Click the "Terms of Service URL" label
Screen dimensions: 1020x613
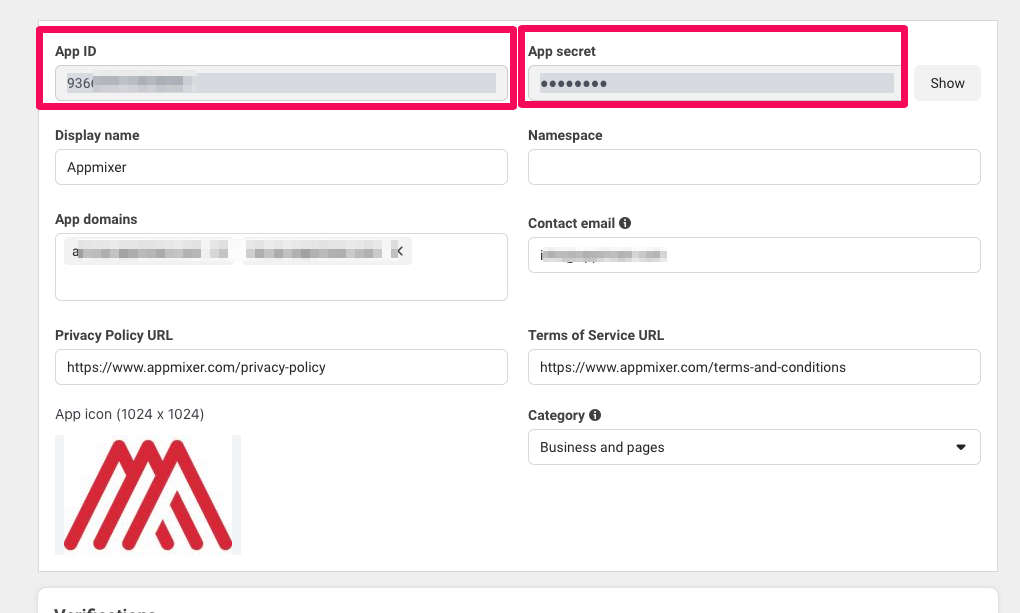pyautogui.click(x=596, y=335)
